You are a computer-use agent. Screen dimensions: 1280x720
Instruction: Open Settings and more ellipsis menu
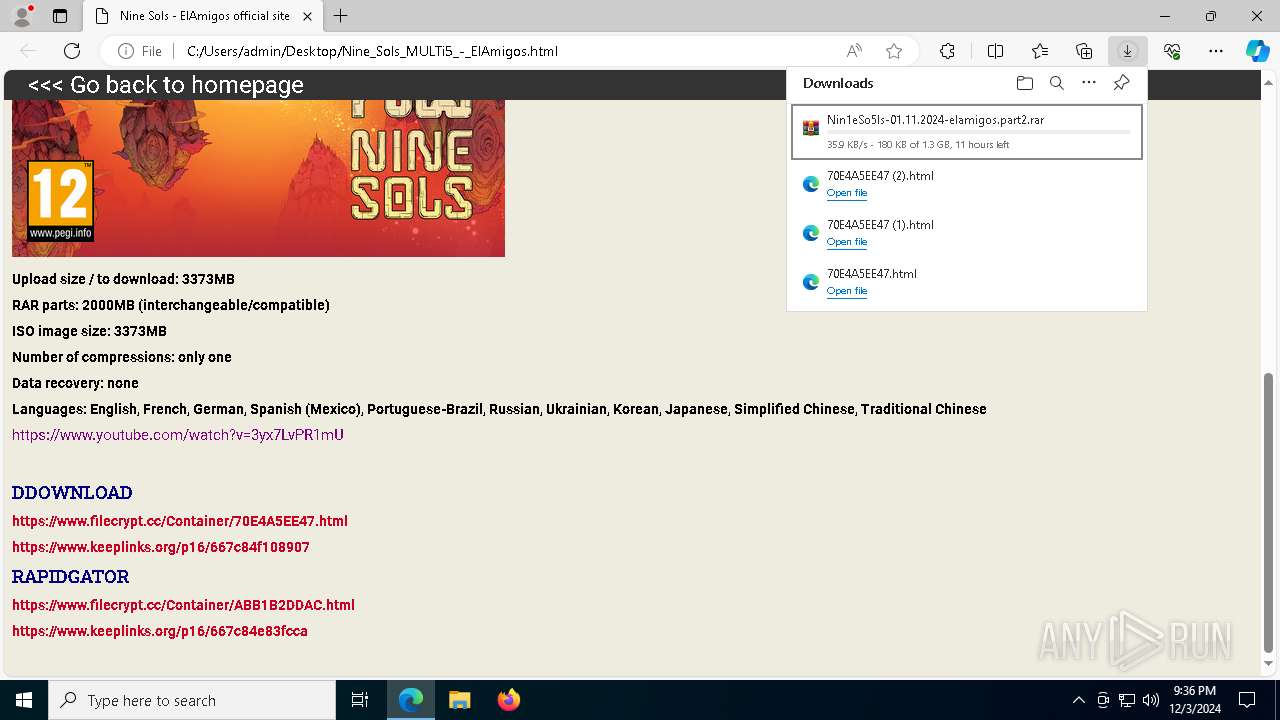[1216, 51]
